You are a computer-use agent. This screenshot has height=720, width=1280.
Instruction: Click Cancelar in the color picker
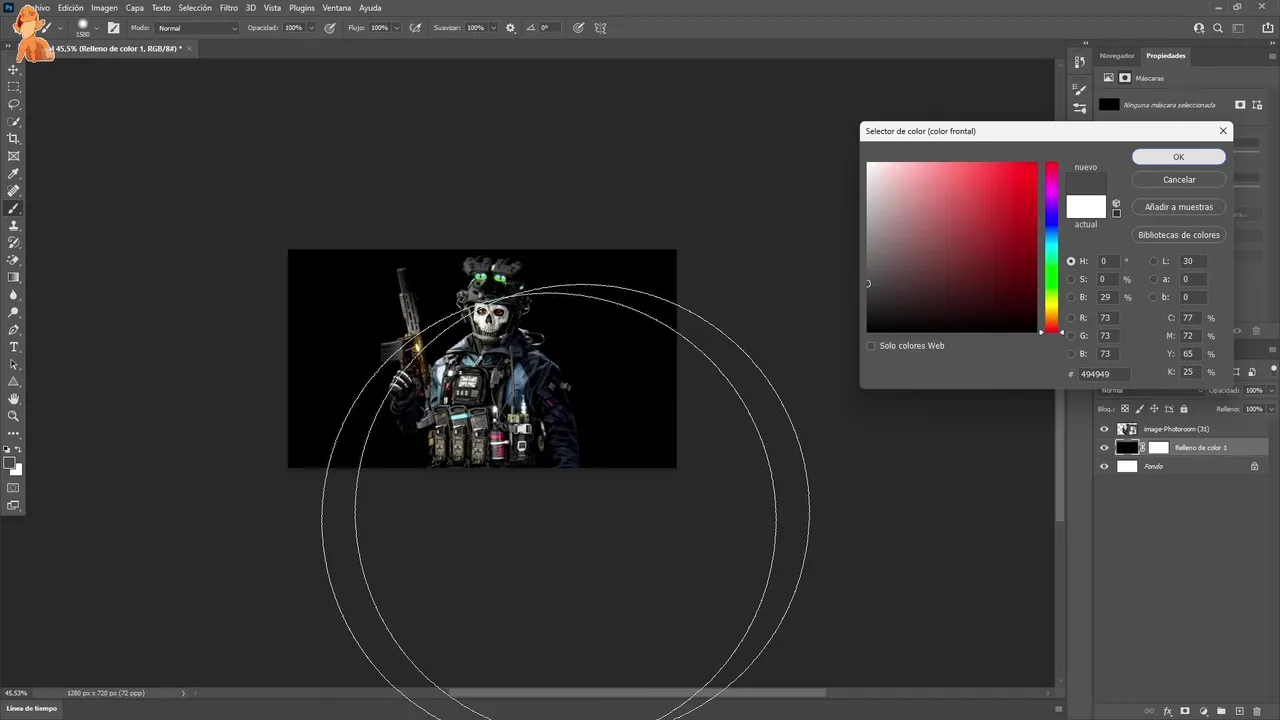point(1179,180)
